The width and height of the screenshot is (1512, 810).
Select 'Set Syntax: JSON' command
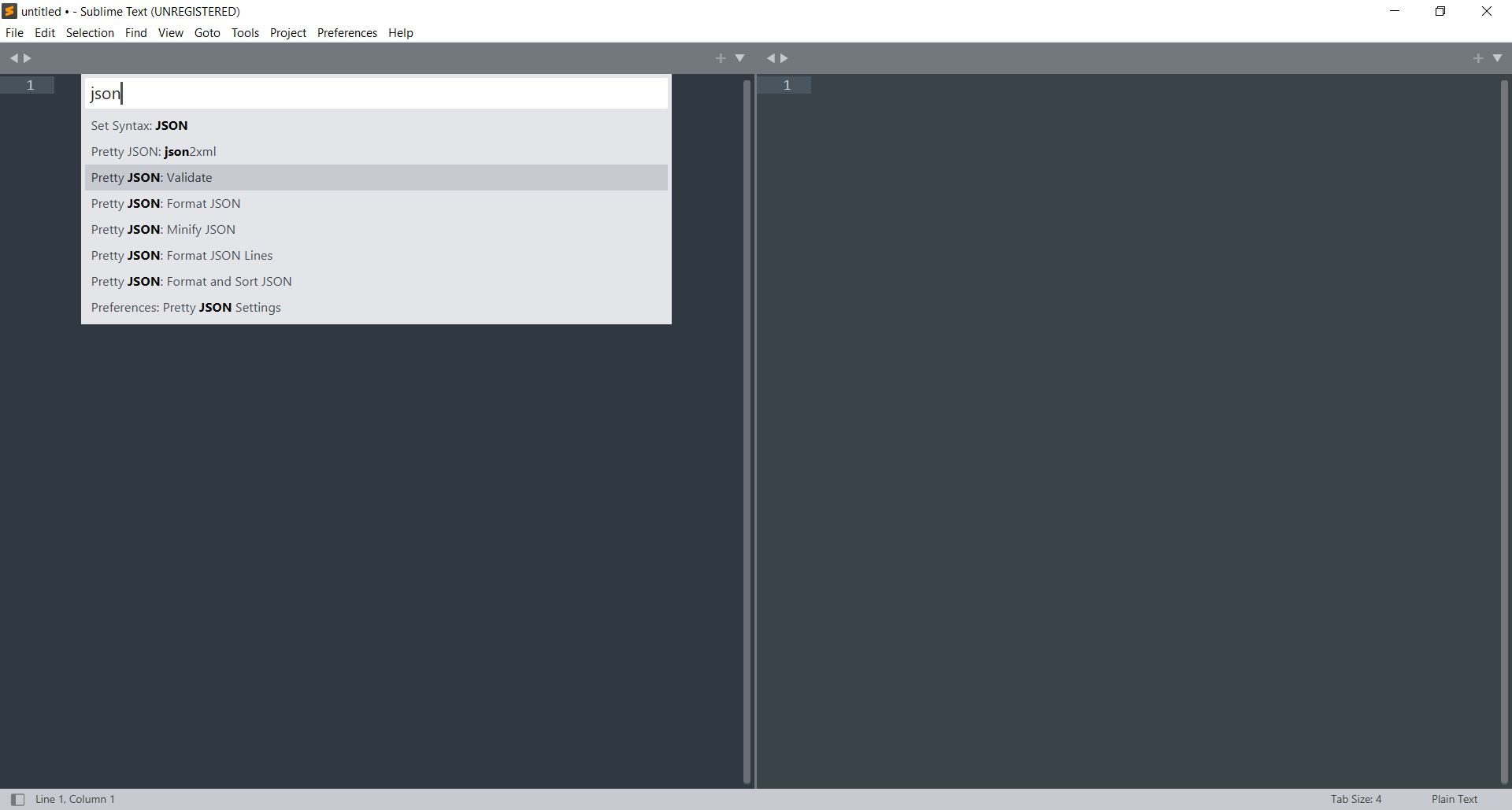pyautogui.click(x=376, y=126)
